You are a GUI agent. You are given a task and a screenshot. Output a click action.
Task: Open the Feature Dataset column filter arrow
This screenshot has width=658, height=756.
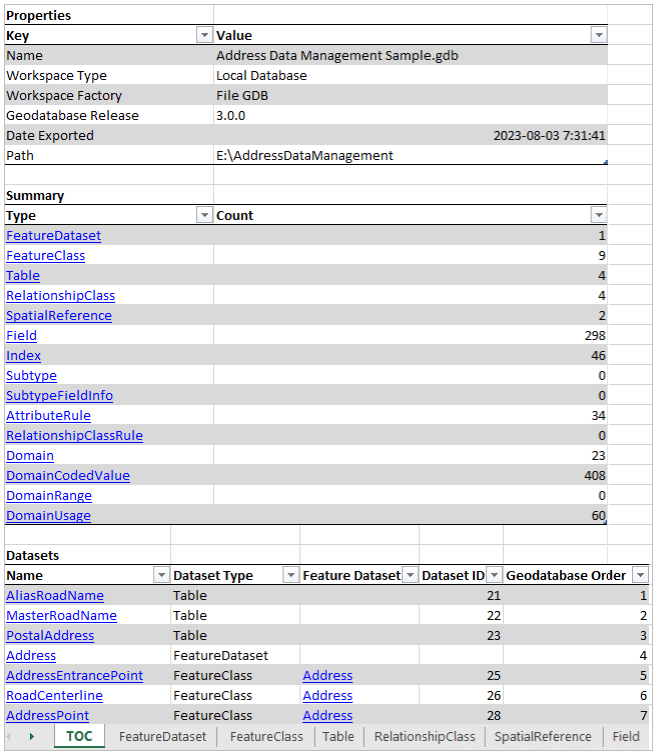(410, 575)
